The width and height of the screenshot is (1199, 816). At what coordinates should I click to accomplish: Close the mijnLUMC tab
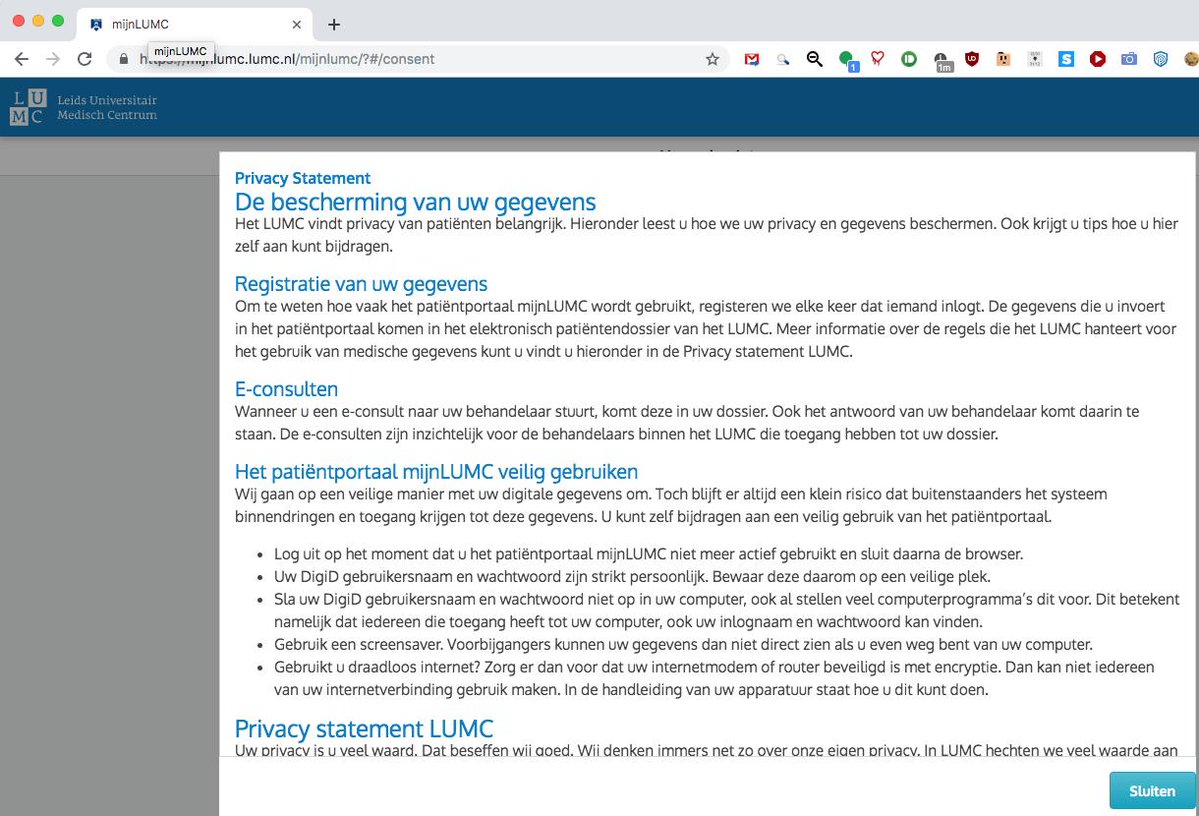click(x=297, y=24)
